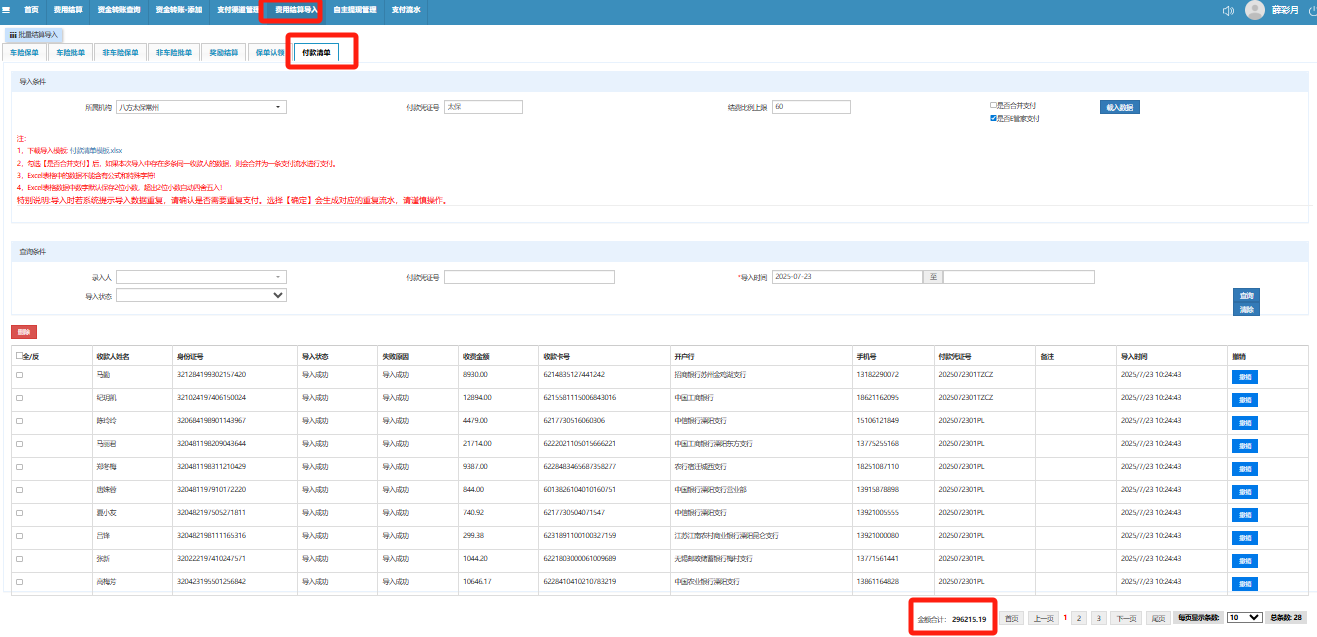The width and height of the screenshot is (1317, 637).
Task: Click the 载入数据 button
Action: (1119, 107)
